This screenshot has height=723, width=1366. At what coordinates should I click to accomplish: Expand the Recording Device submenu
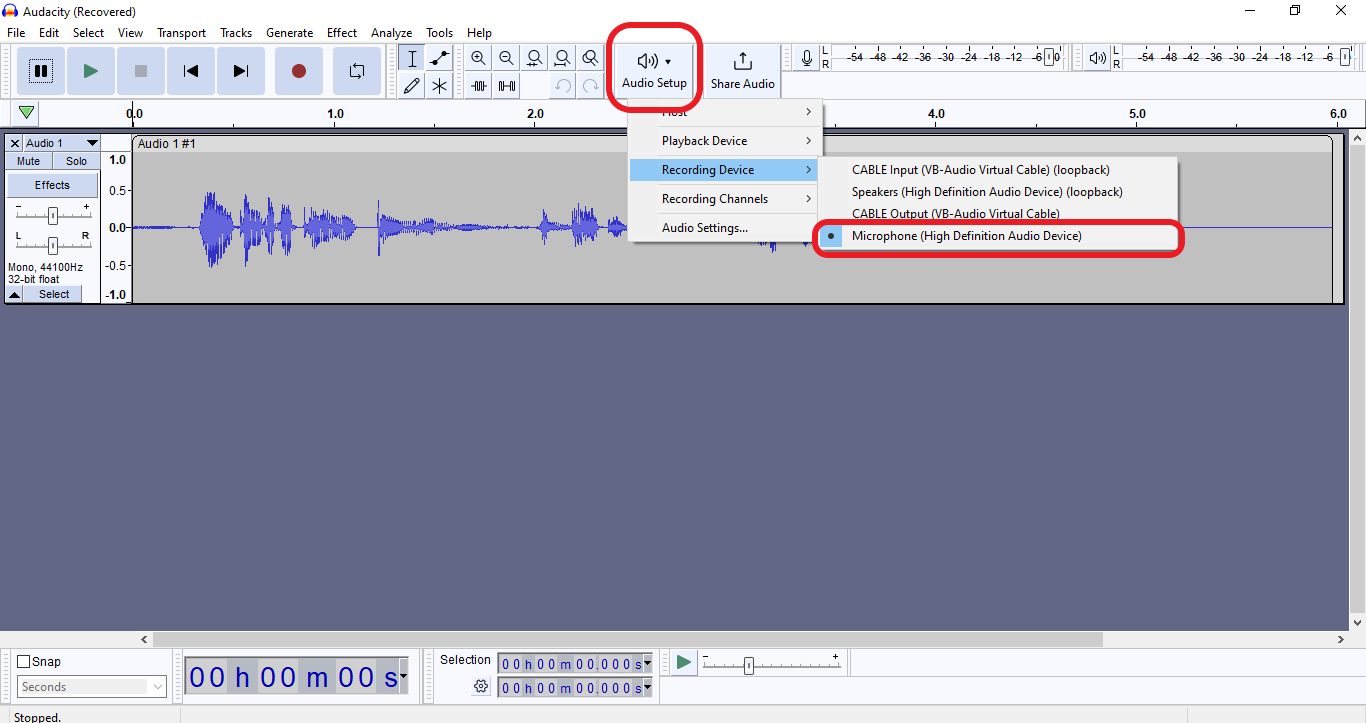[725, 170]
